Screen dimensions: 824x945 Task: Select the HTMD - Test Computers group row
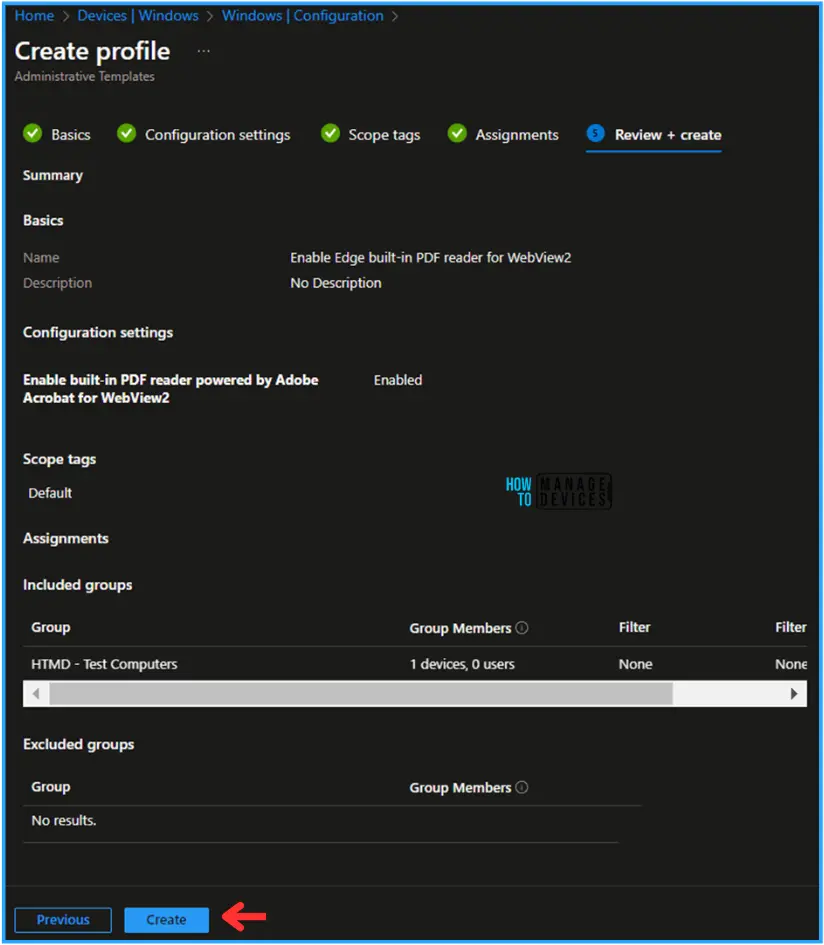click(x=415, y=664)
